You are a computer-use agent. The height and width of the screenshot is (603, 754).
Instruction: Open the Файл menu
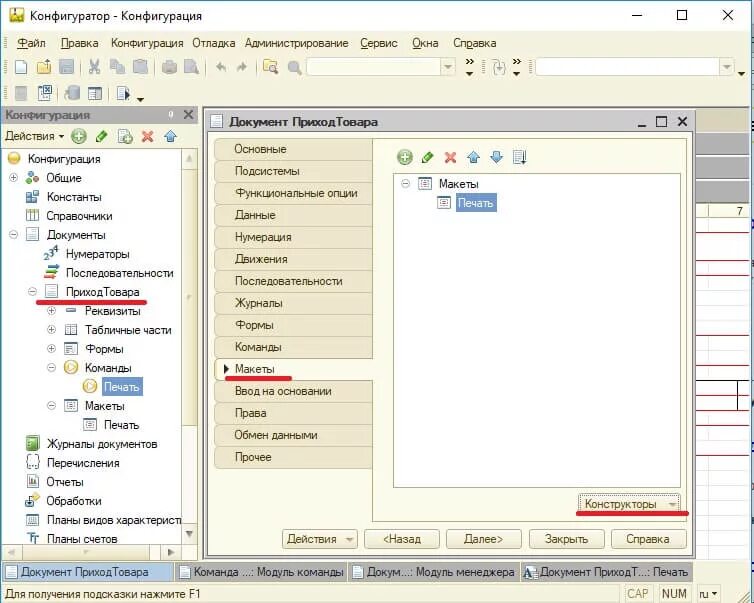[x=31, y=43]
